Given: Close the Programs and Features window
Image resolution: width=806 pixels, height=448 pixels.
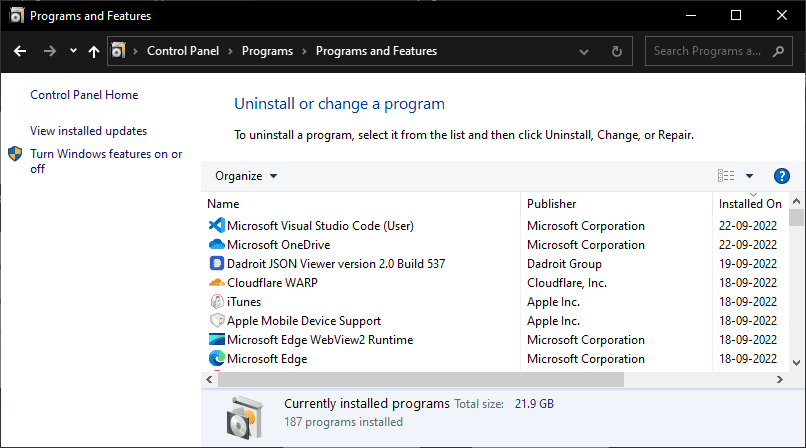Looking at the screenshot, I should click(782, 15).
